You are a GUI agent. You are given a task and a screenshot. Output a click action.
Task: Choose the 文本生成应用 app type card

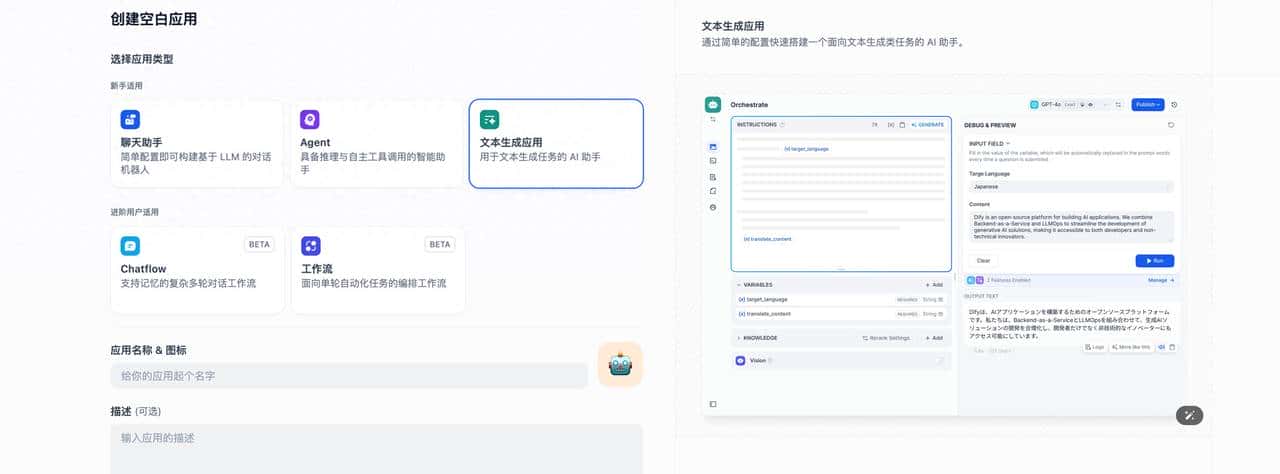pos(556,143)
